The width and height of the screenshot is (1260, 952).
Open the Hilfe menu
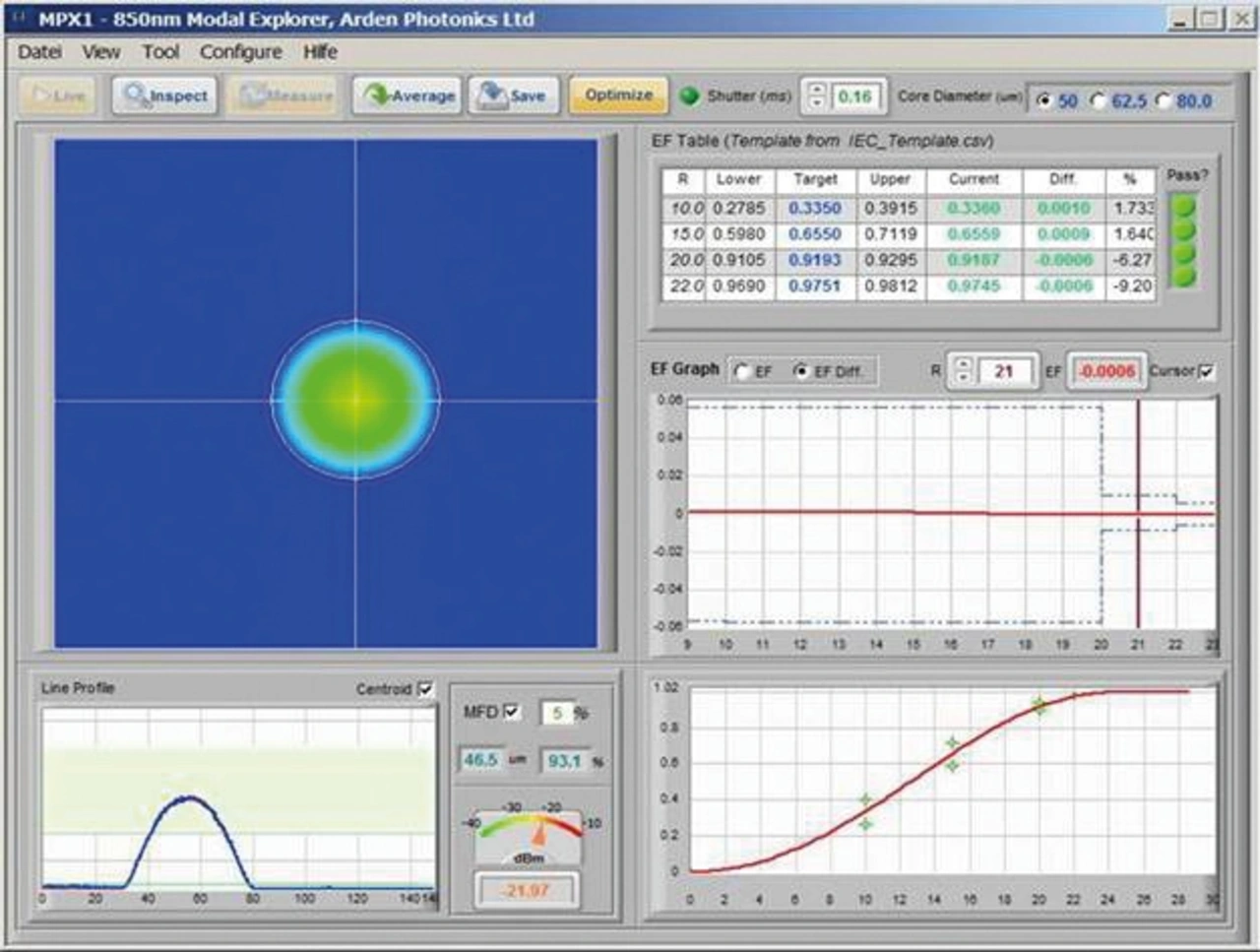coord(320,52)
